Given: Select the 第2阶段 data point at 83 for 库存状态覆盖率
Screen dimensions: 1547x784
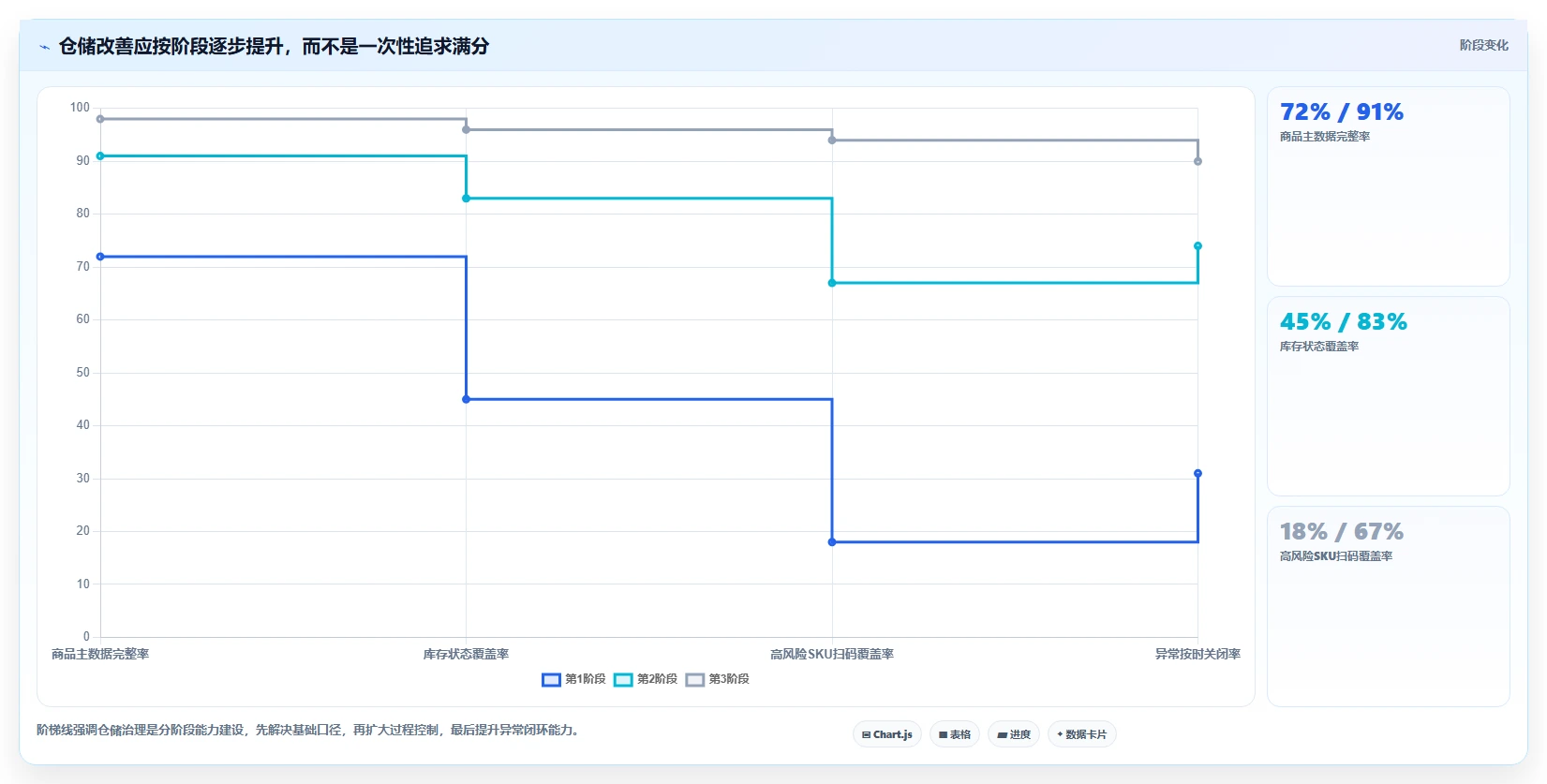Looking at the screenshot, I should tap(466, 199).
